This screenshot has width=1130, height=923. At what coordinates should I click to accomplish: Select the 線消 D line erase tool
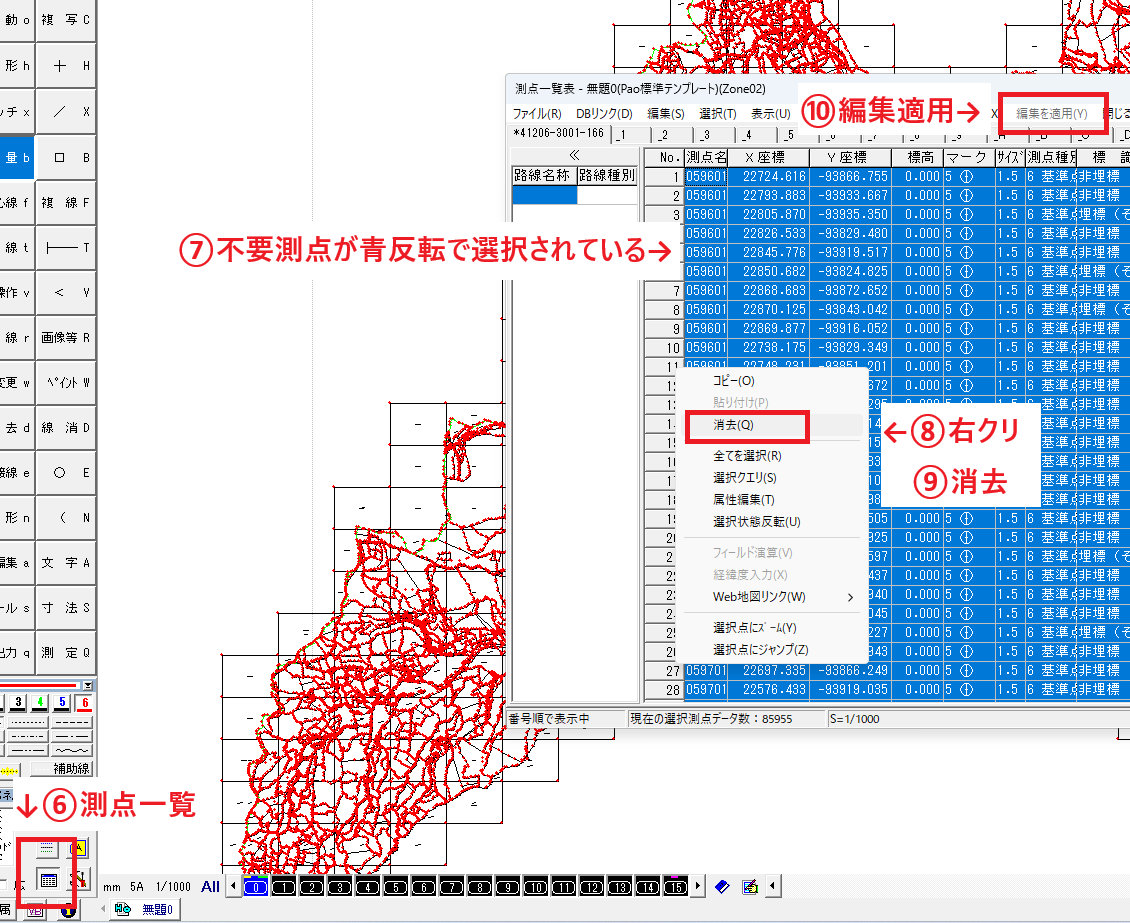tap(66, 427)
